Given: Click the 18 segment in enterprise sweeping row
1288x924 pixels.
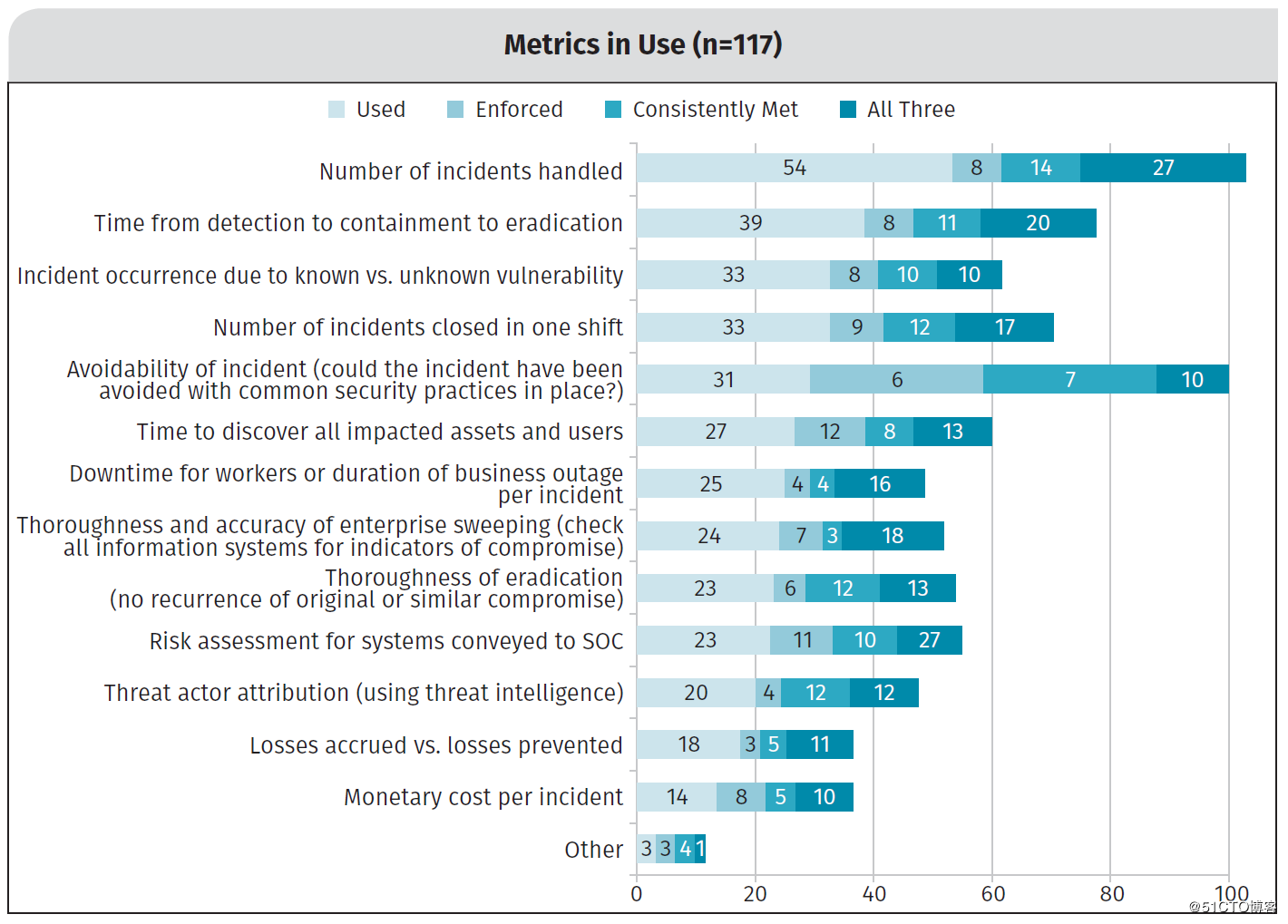Looking at the screenshot, I should click(893, 536).
